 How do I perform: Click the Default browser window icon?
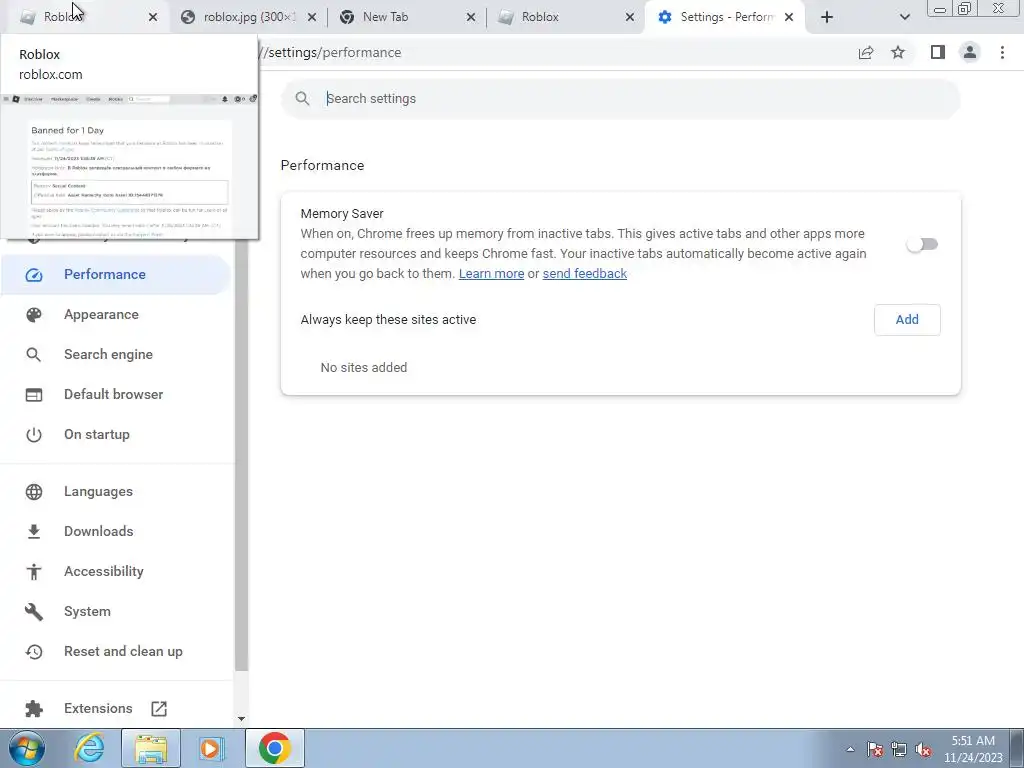[34, 395]
